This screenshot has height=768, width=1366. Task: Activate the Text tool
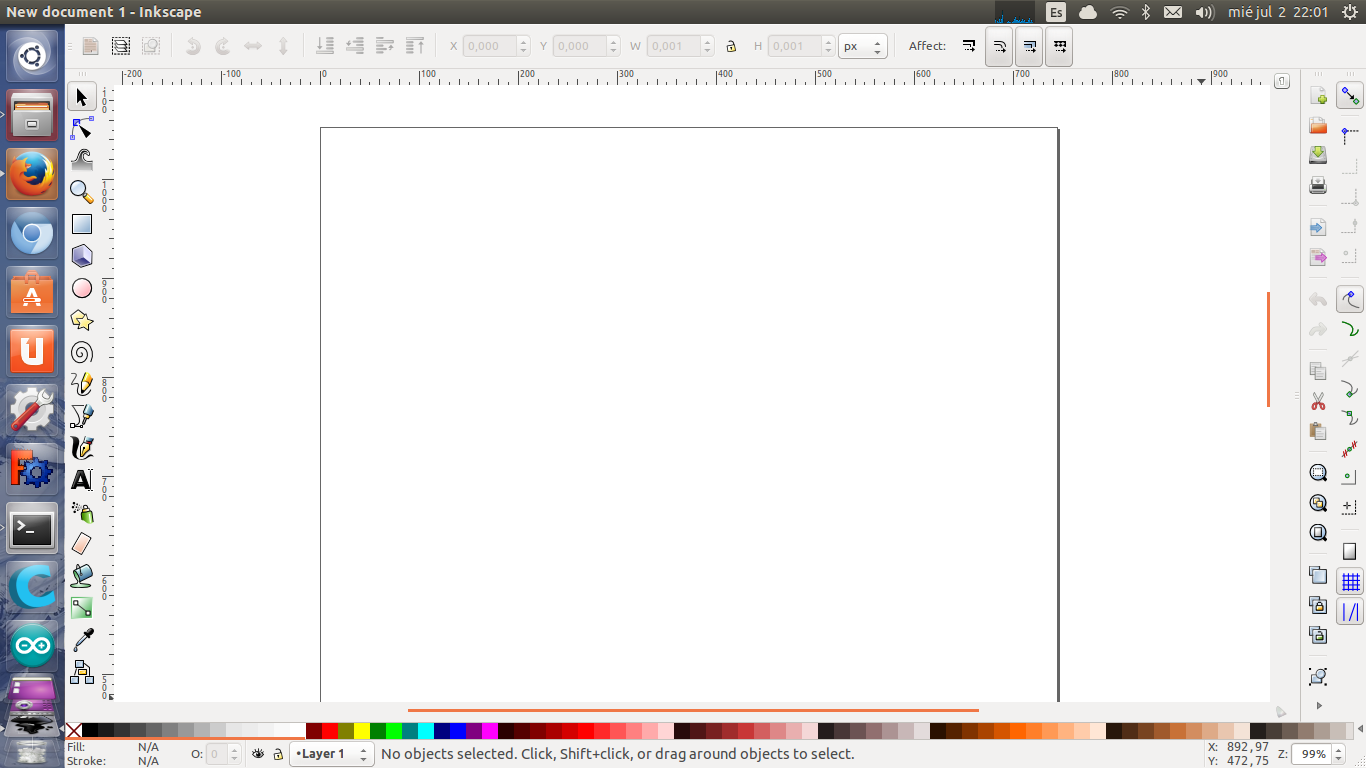(82, 480)
